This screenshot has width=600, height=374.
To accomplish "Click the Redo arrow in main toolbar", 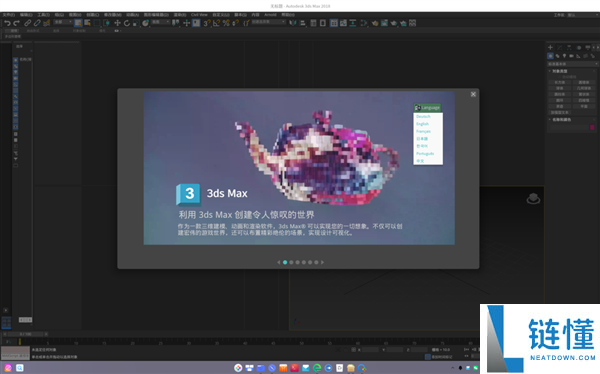I will click(16, 23).
